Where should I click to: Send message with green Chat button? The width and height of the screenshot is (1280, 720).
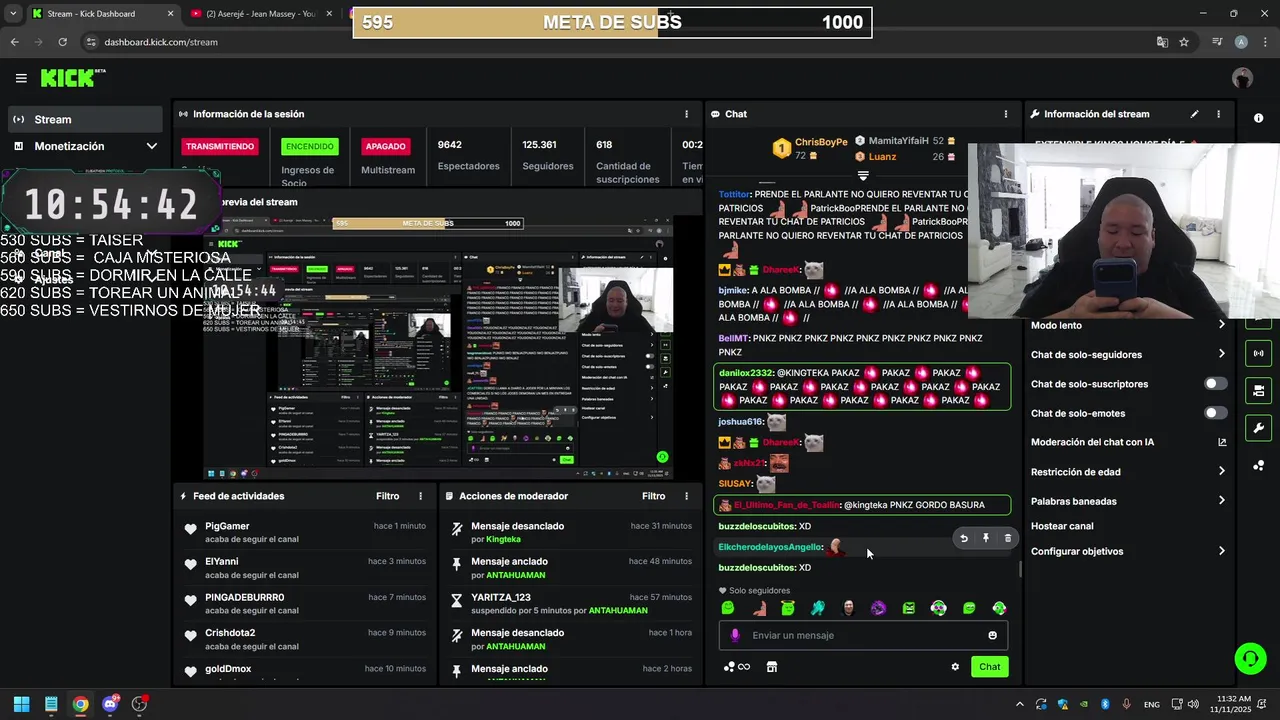pyautogui.click(x=989, y=667)
